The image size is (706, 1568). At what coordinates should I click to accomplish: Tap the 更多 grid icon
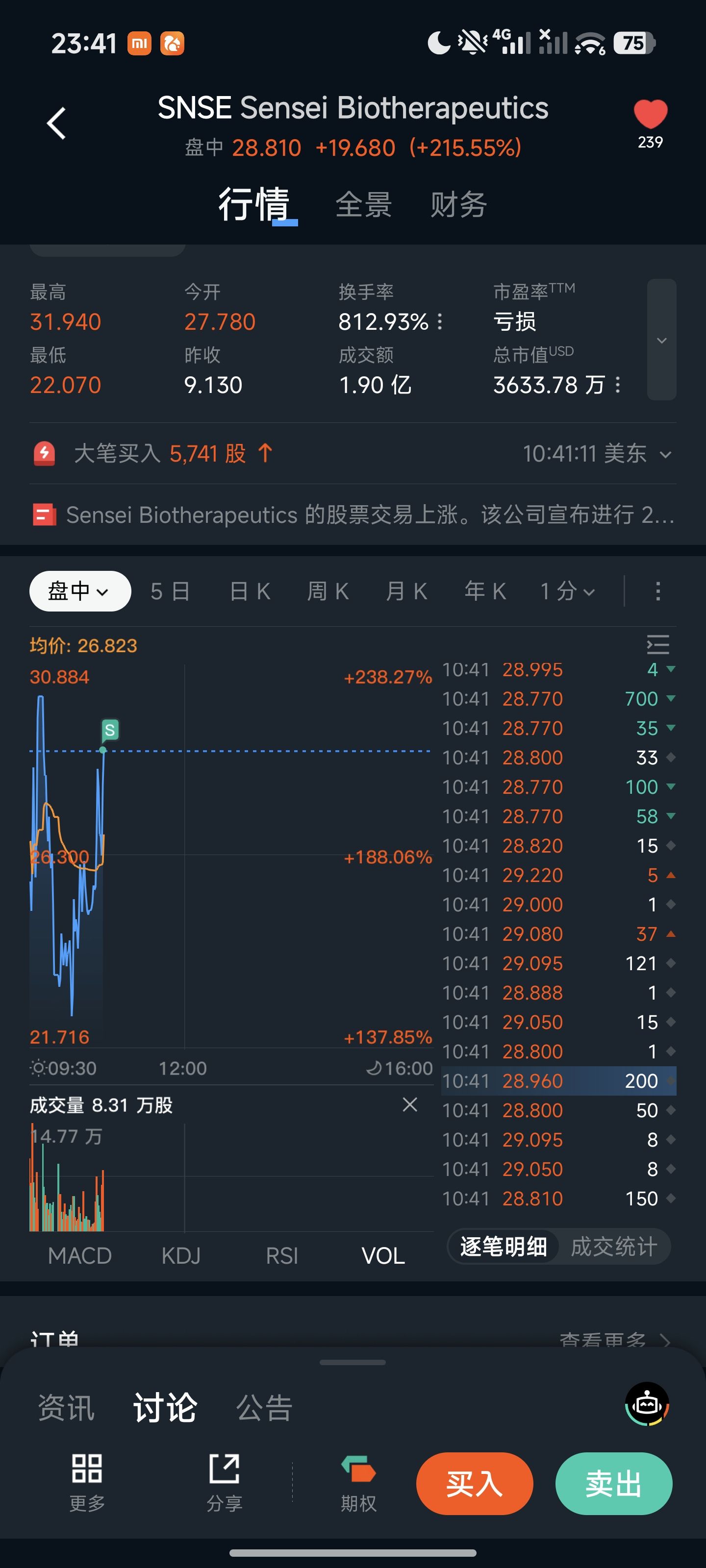pos(87,1469)
